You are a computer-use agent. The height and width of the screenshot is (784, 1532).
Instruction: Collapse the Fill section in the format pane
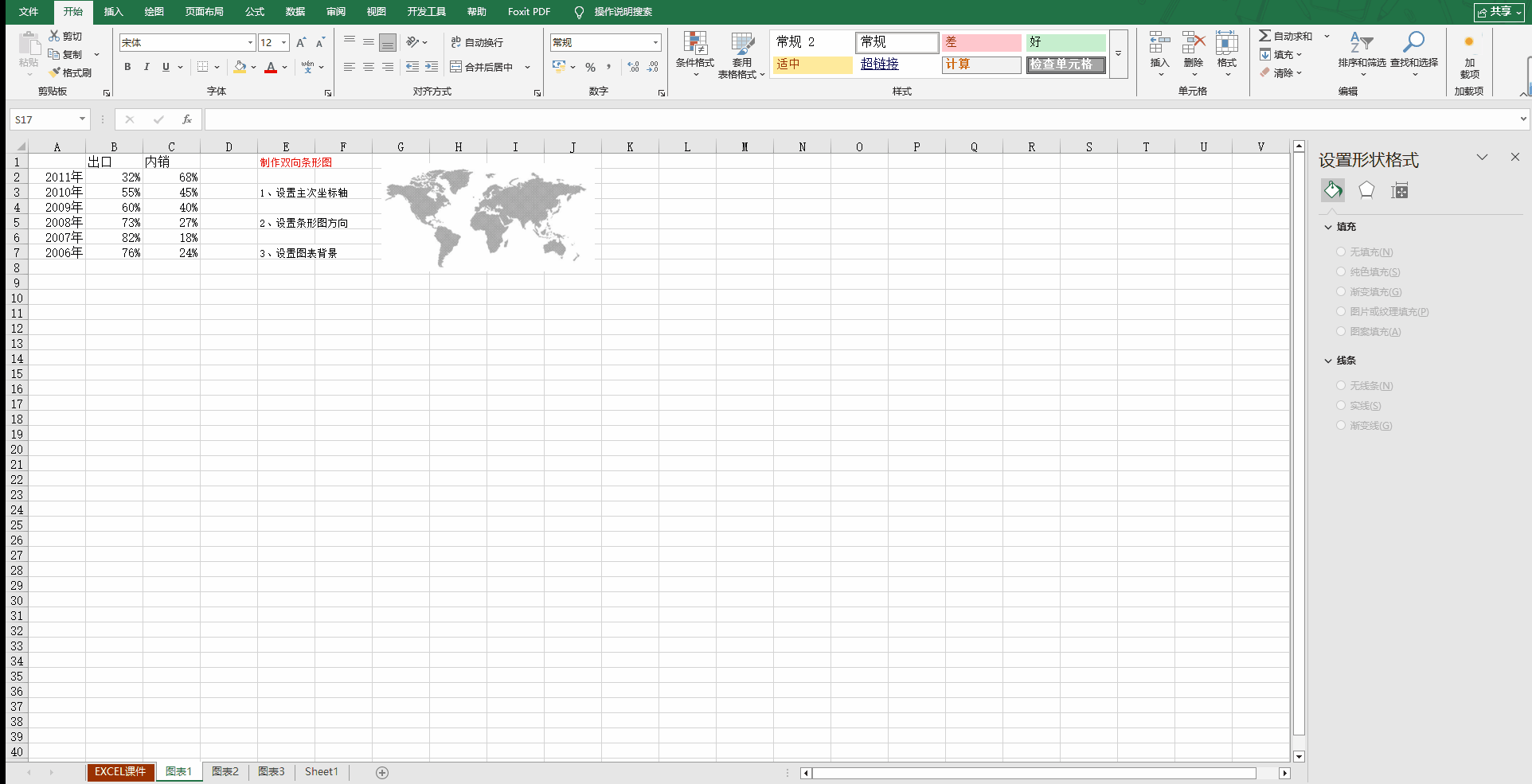(1328, 227)
